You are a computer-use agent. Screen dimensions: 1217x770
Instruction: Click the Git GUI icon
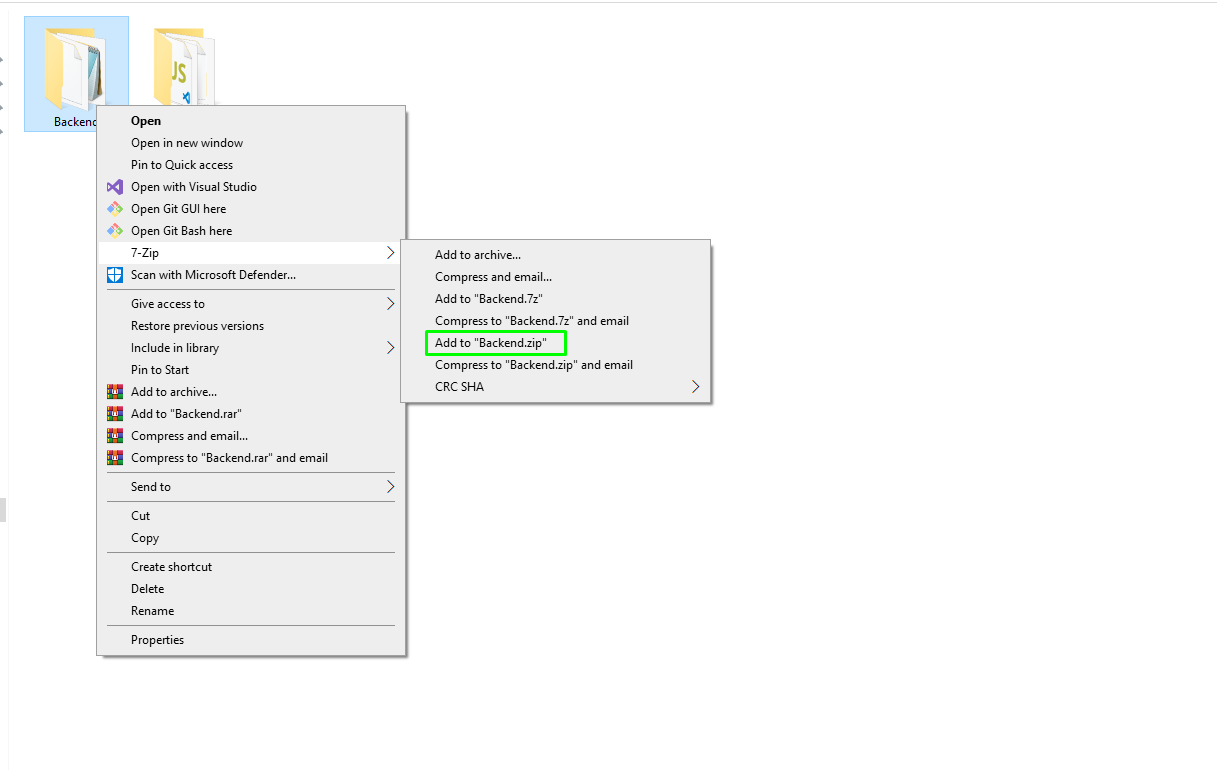[x=114, y=209]
